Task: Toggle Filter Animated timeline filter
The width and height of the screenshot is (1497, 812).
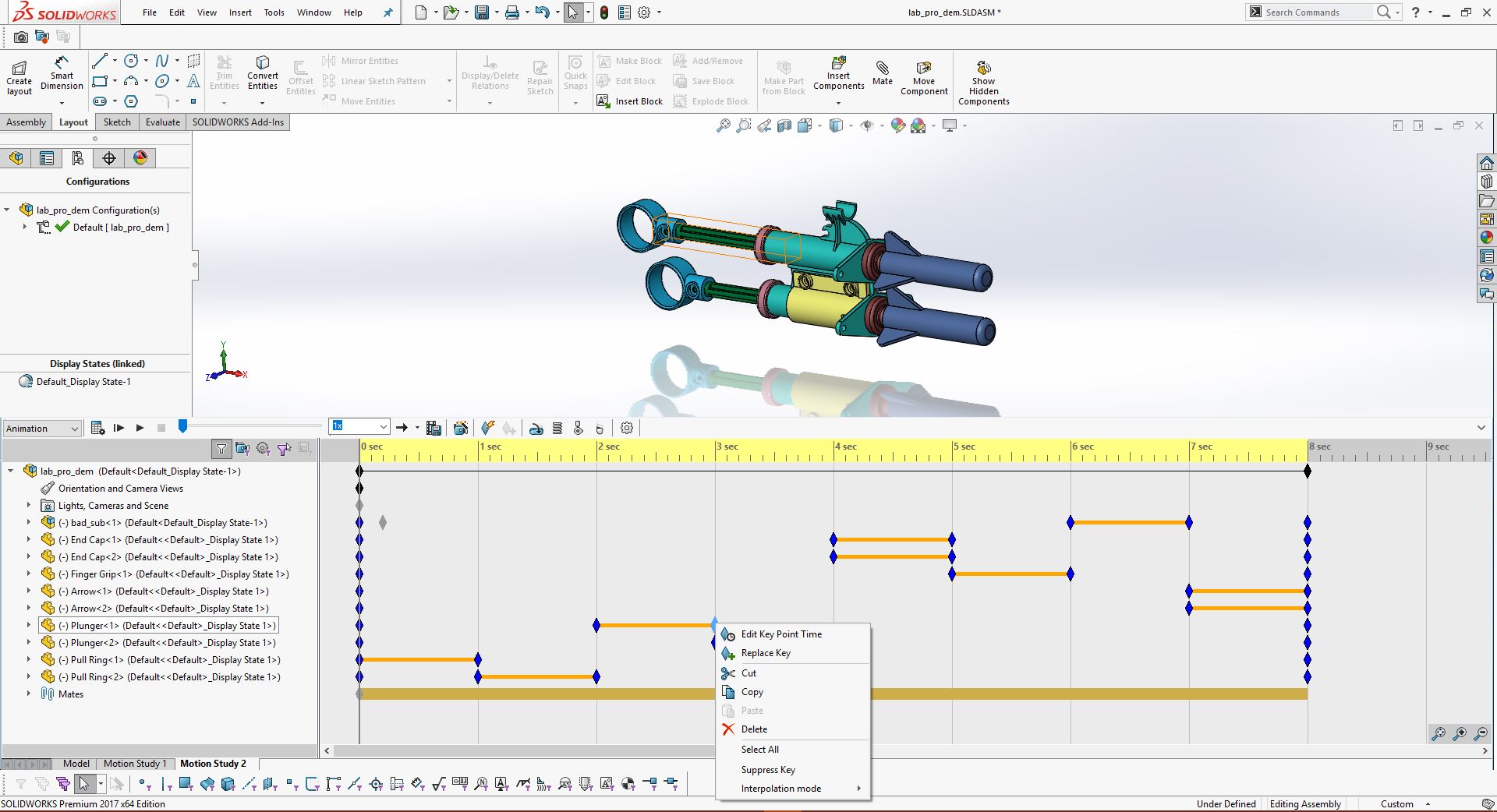Action: click(242, 448)
